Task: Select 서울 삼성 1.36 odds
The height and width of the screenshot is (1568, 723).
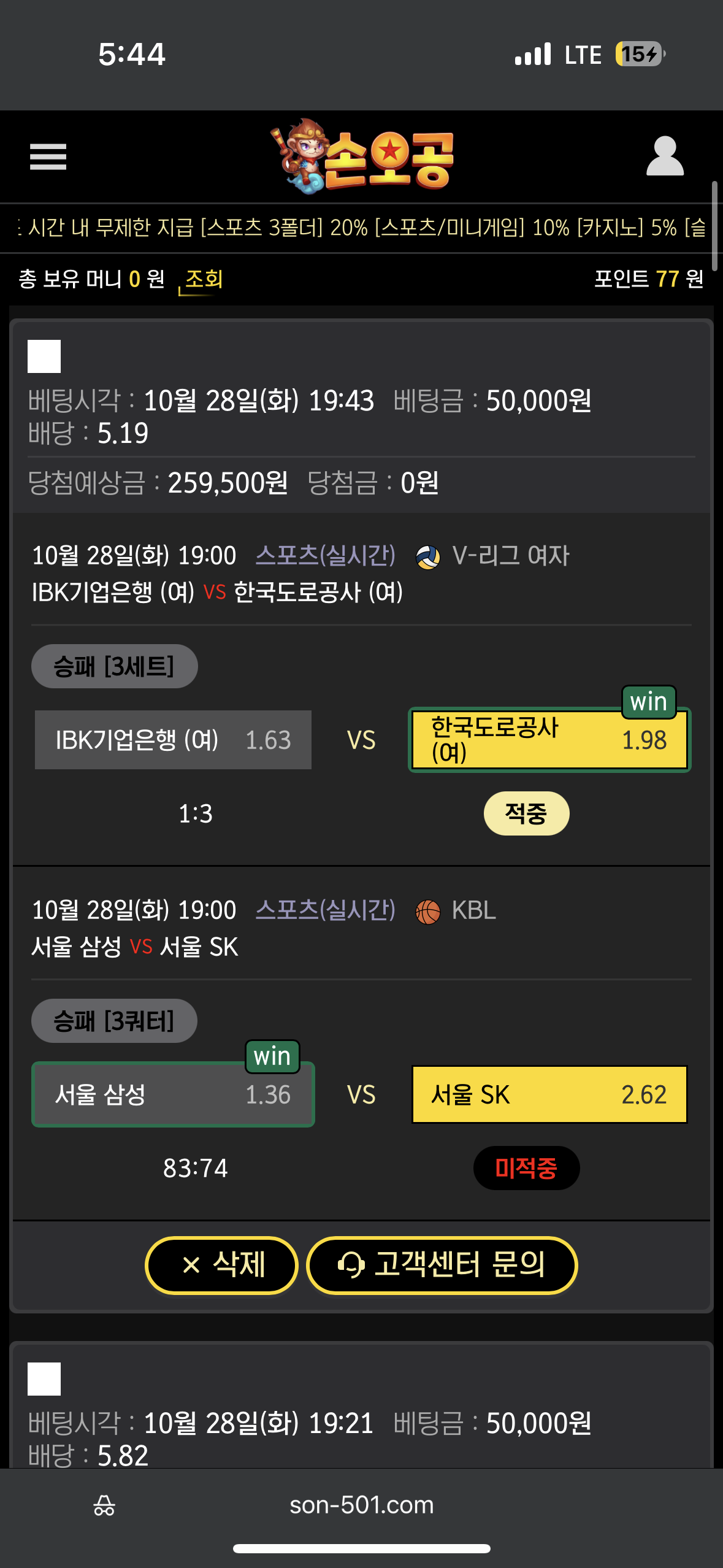Action: click(173, 1094)
